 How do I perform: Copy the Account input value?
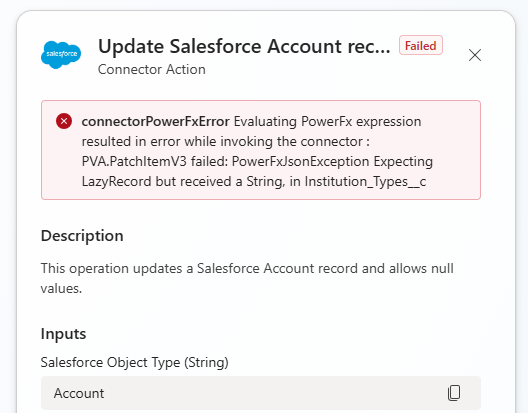454,393
